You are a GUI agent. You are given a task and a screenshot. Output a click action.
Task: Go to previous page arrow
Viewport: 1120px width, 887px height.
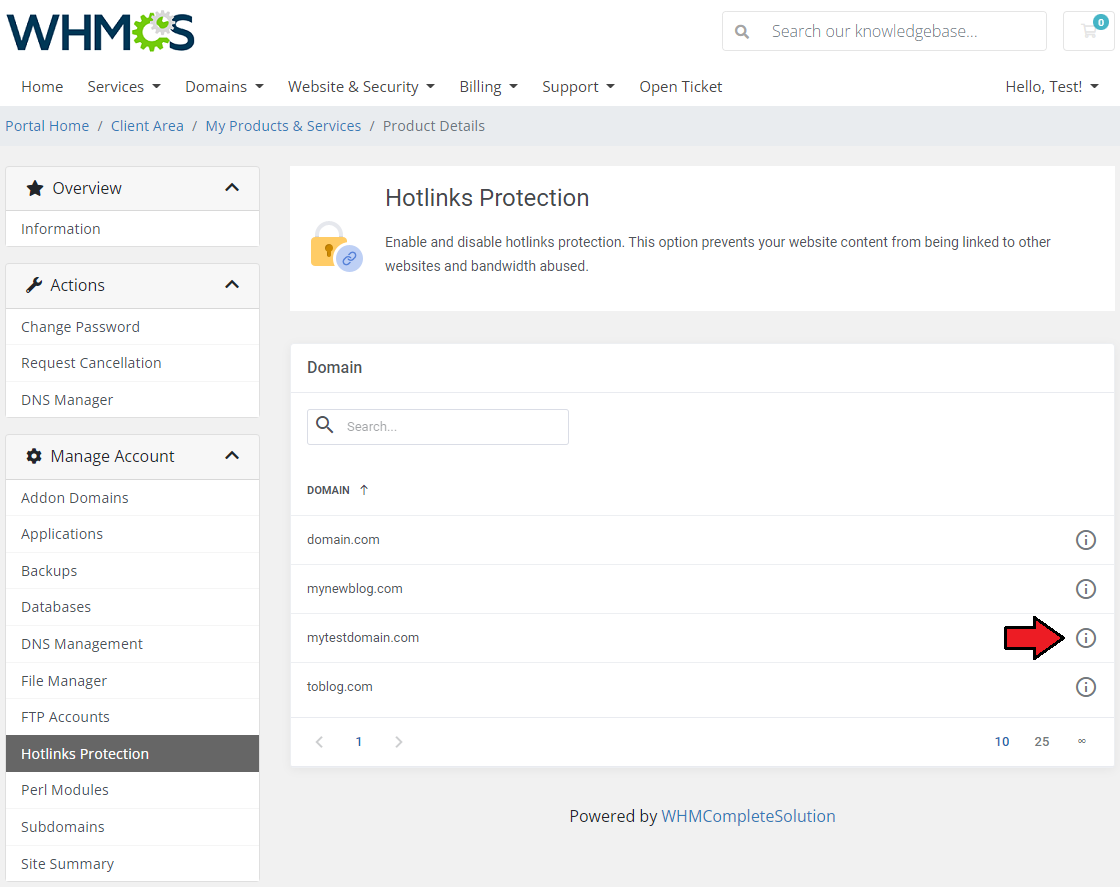[319, 742]
